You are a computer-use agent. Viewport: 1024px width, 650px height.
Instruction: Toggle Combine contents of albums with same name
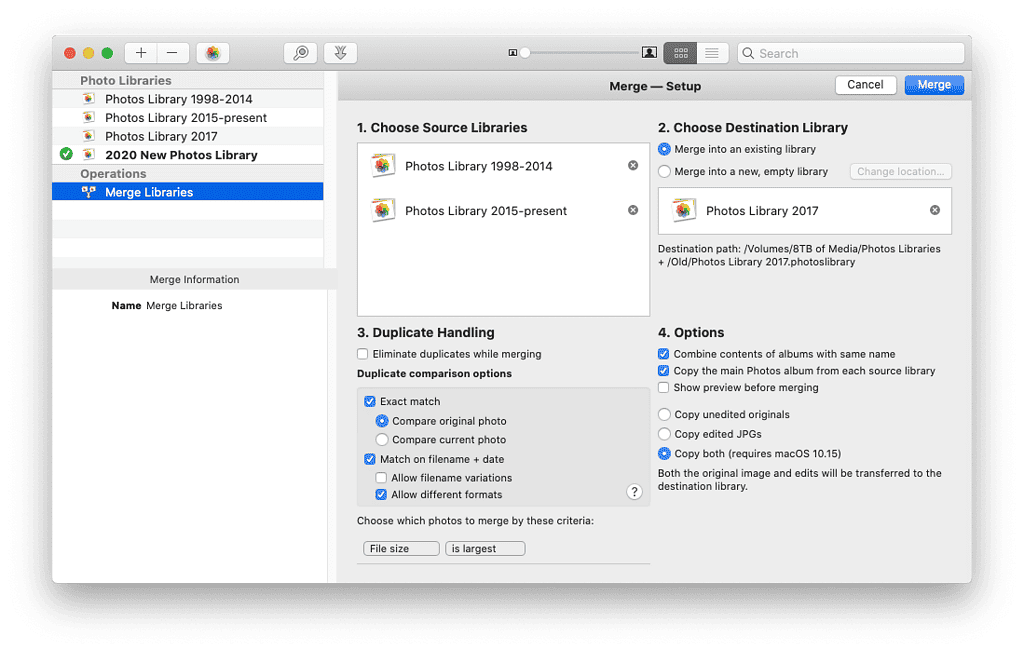(x=664, y=353)
